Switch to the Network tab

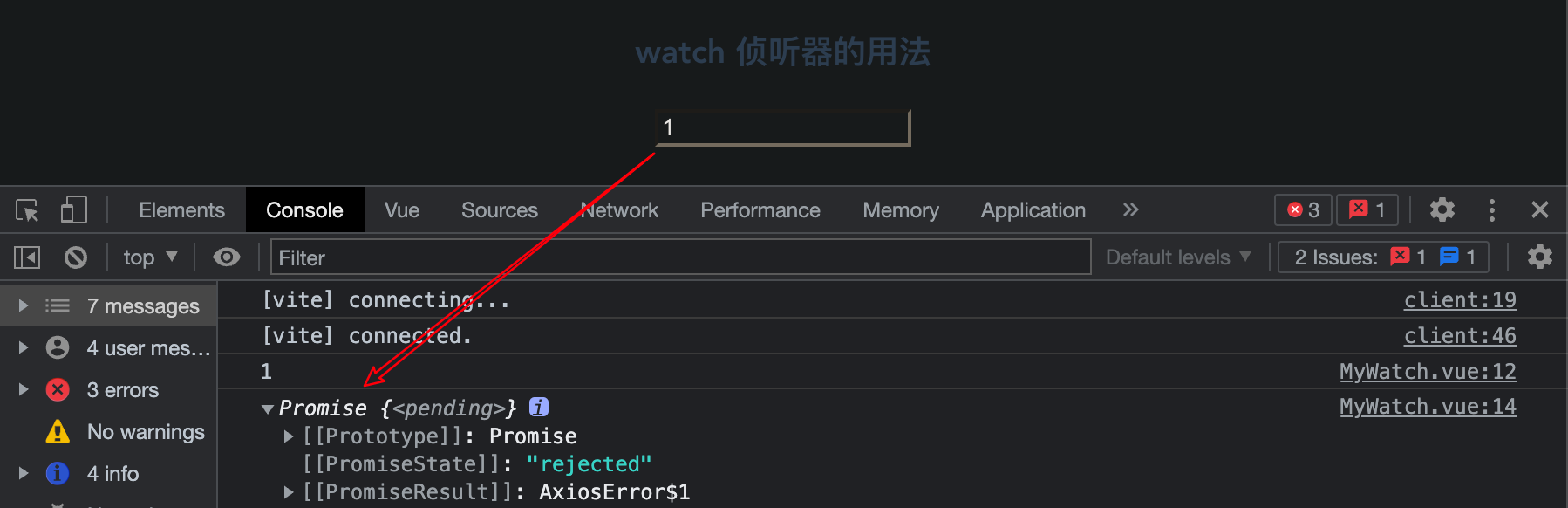tap(620, 210)
